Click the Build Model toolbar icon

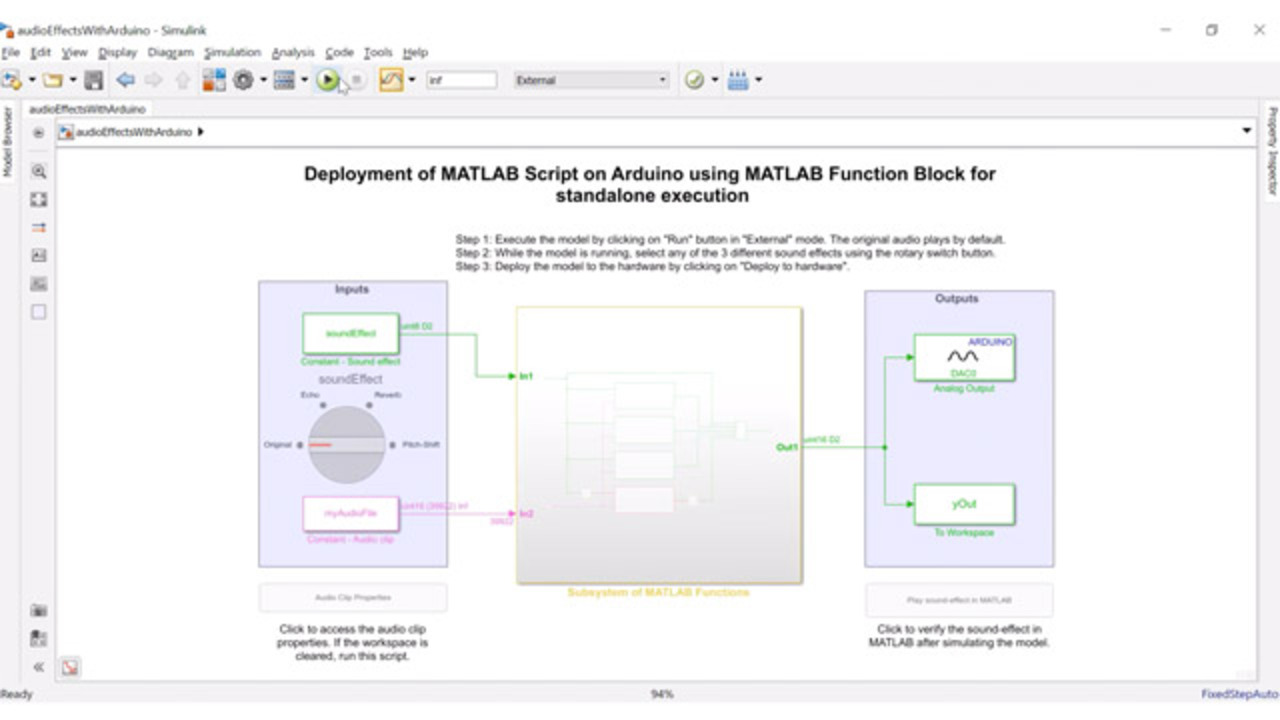(x=738, y=80)
